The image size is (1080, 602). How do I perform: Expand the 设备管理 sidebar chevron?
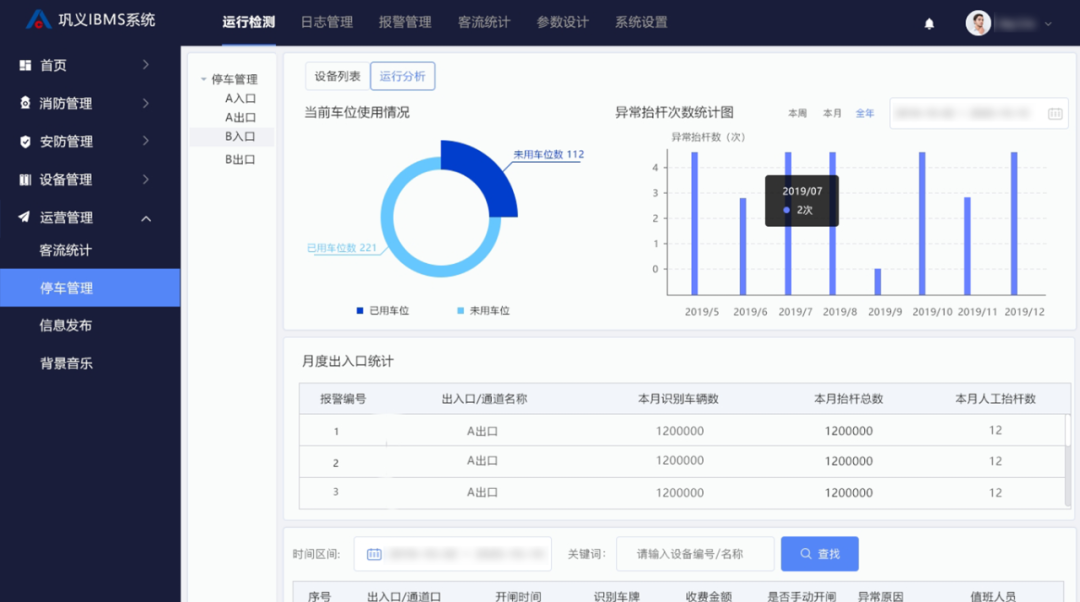145,179
